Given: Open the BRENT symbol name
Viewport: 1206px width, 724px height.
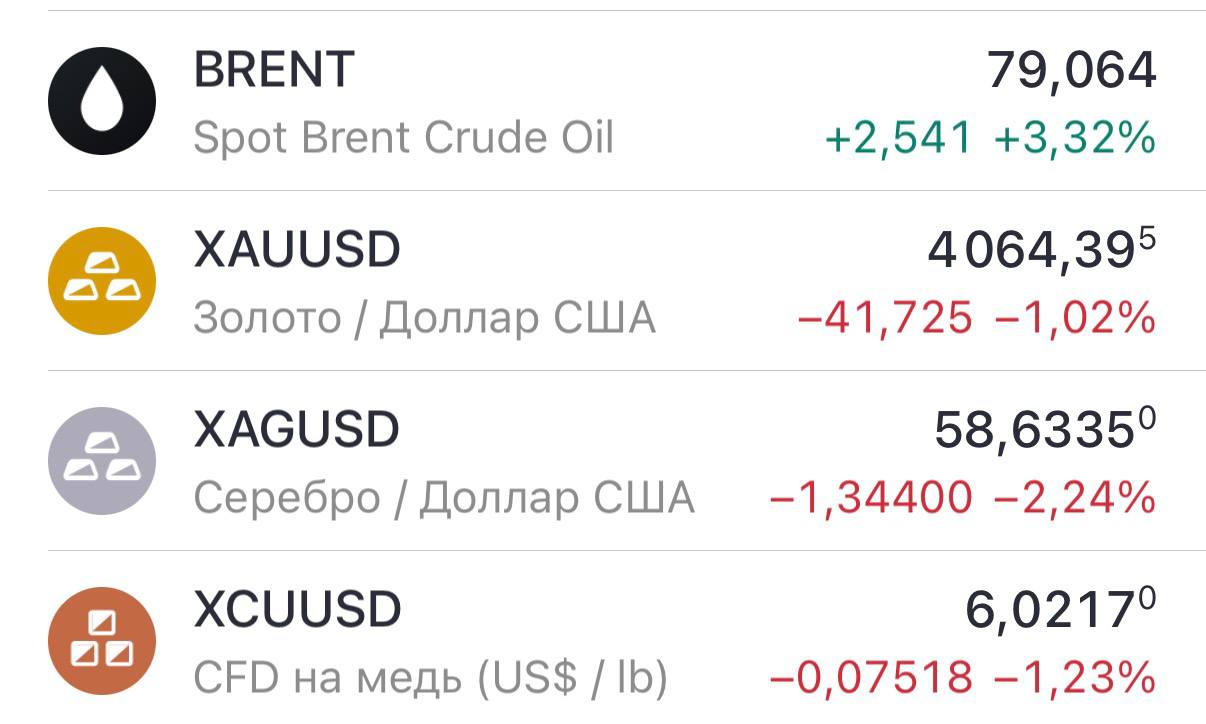Looking at the screenshot, I should pyautogui.click(x=274, y=70).
